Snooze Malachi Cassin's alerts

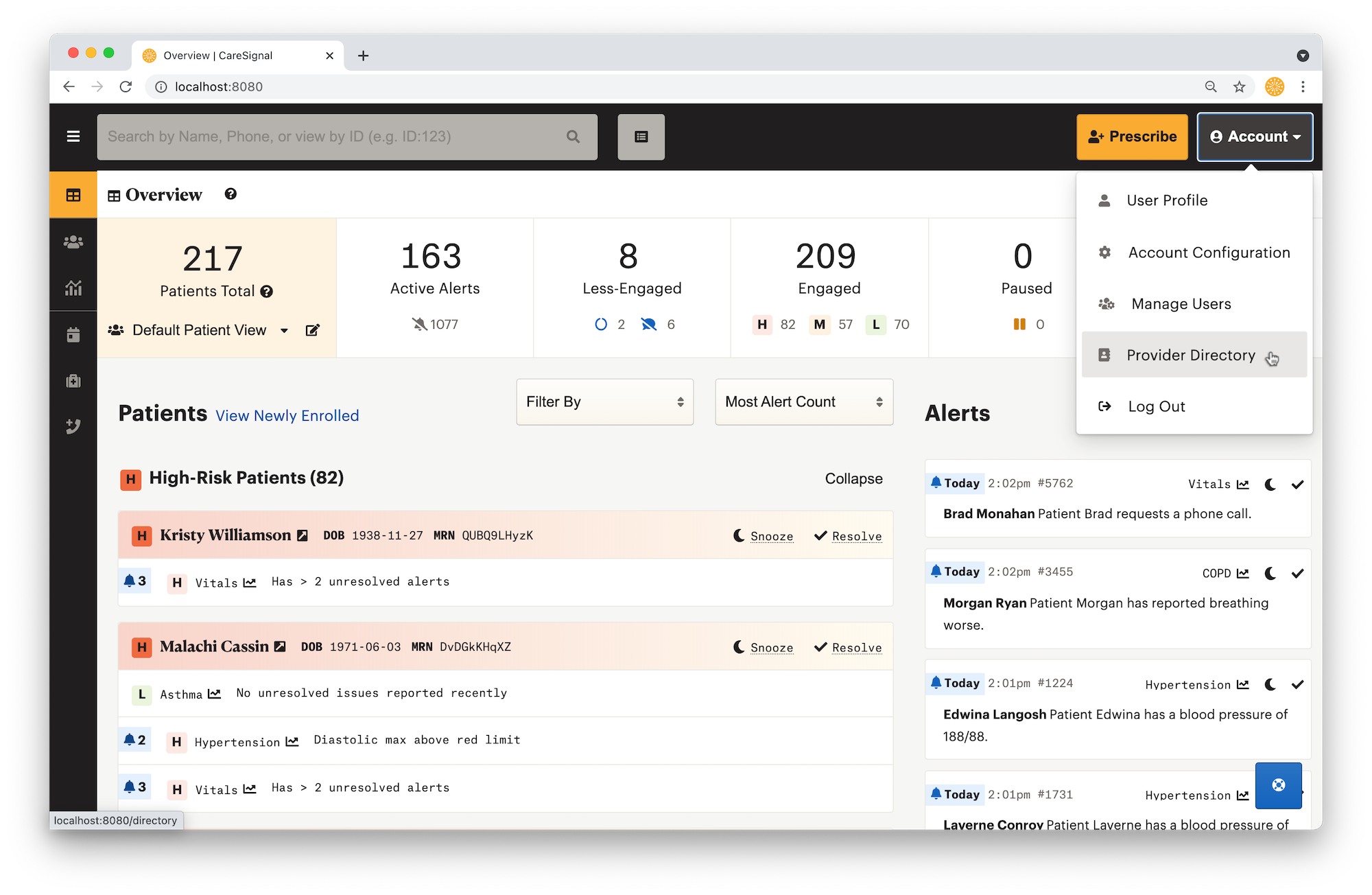pos(764,647)
